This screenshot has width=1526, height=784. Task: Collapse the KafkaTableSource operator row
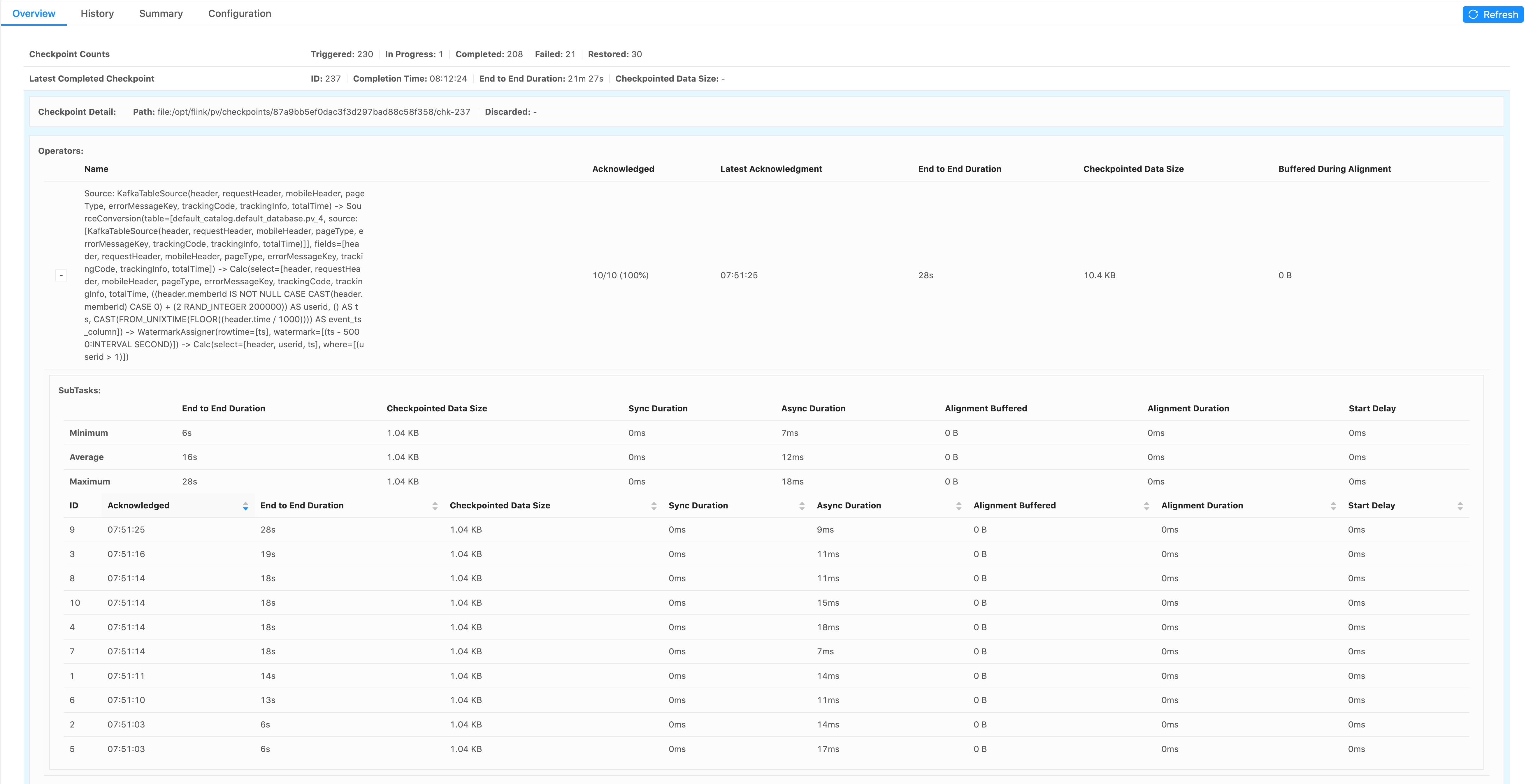pyautogui.click(x=61, y=275)
